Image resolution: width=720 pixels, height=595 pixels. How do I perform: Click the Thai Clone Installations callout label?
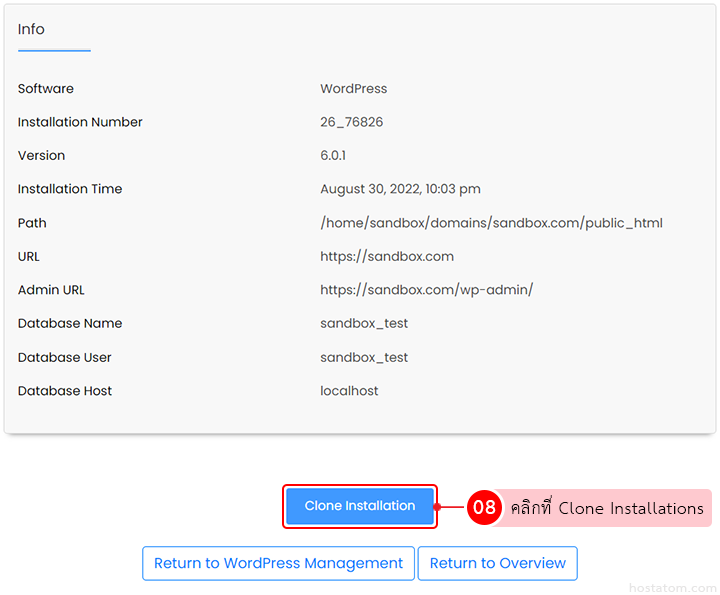[606, 508]
